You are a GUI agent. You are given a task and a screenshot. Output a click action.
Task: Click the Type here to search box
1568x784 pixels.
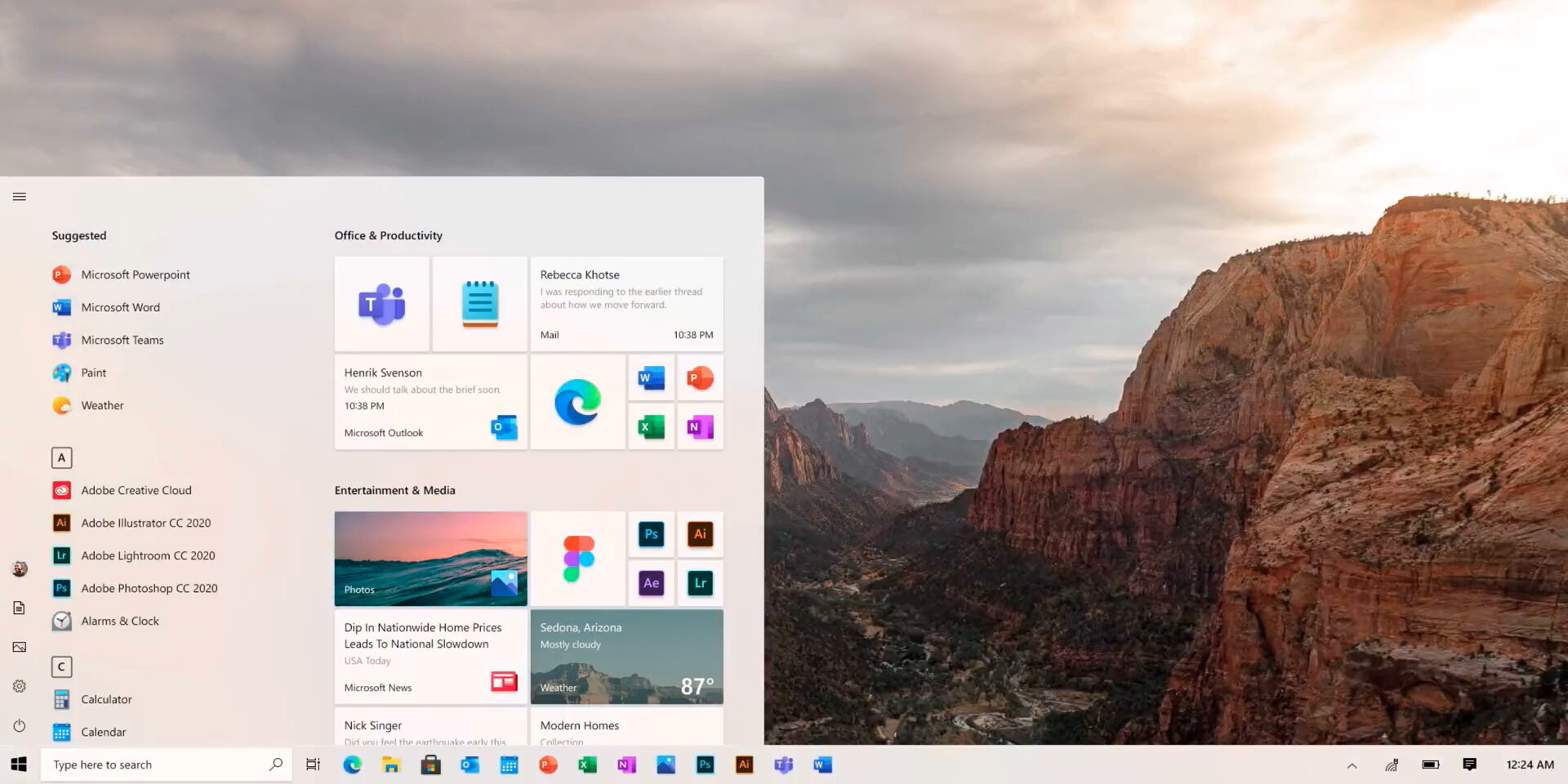tap(167, 764)
